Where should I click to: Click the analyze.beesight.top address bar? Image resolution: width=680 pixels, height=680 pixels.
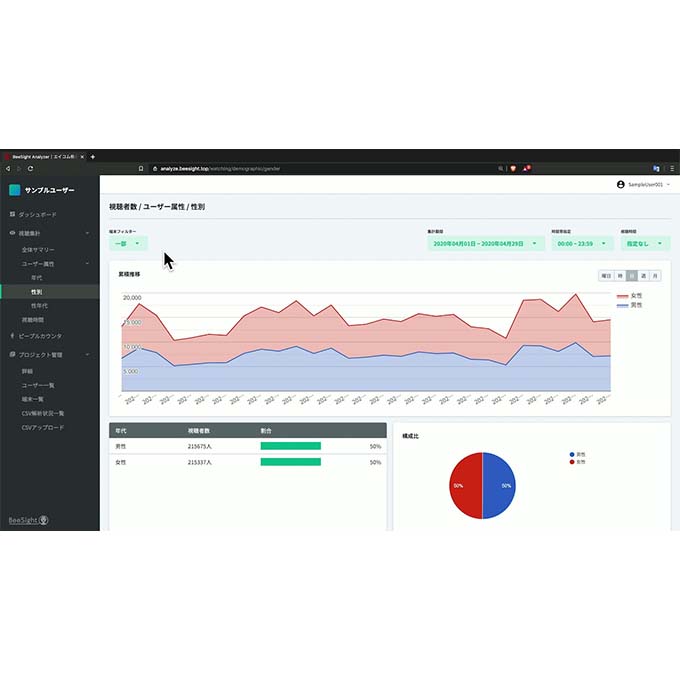[325, 169]
